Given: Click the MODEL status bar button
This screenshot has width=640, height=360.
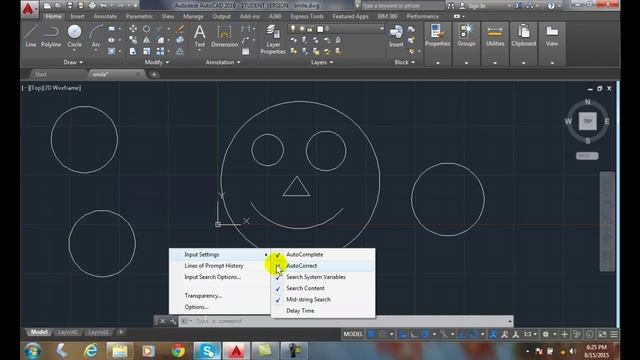Looking at the screenshot, I should coord(353,334).
